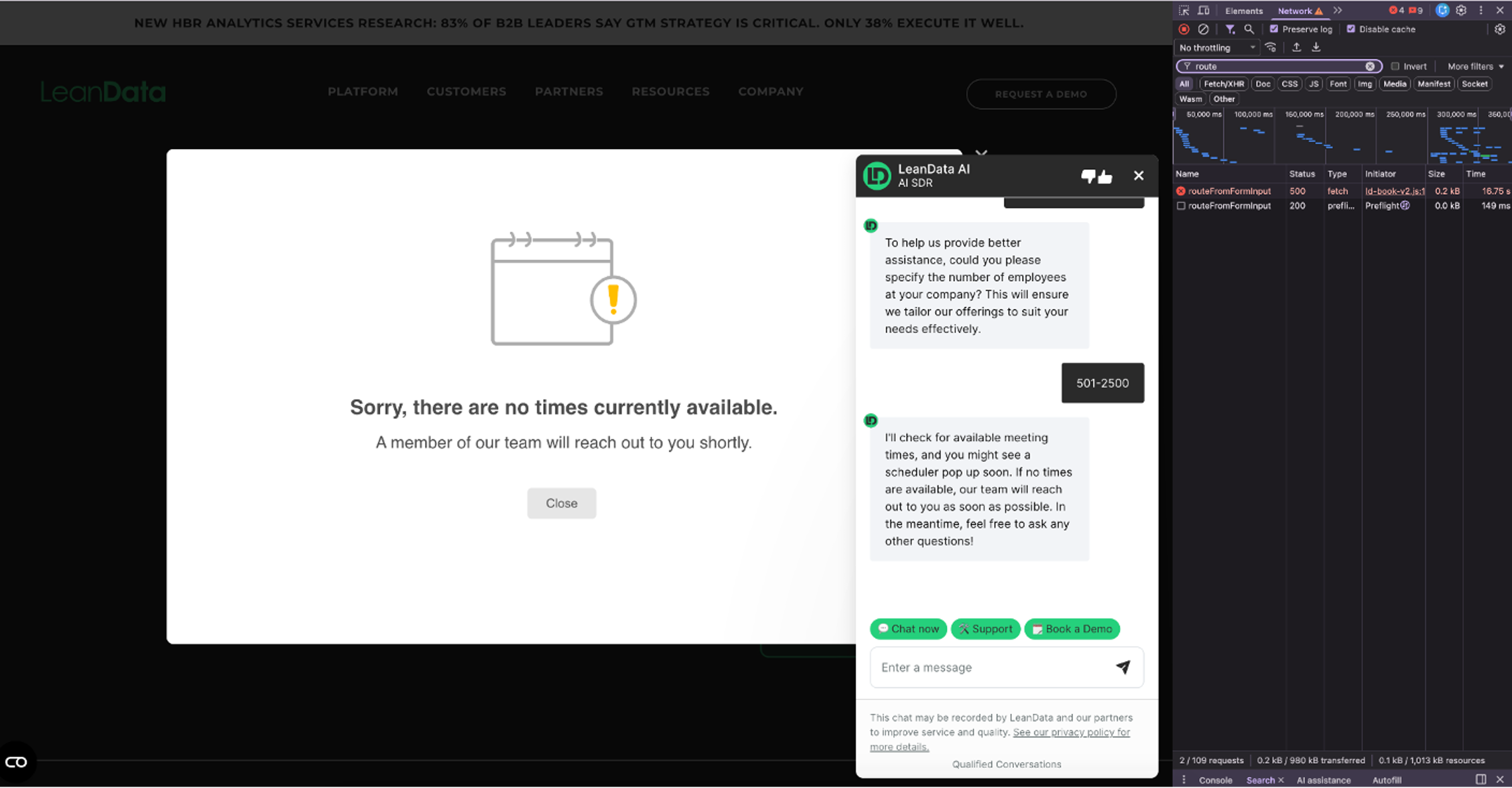Stop recording network log
This screenshot has width=1512, height=788.
click(x=1184, y=29)
